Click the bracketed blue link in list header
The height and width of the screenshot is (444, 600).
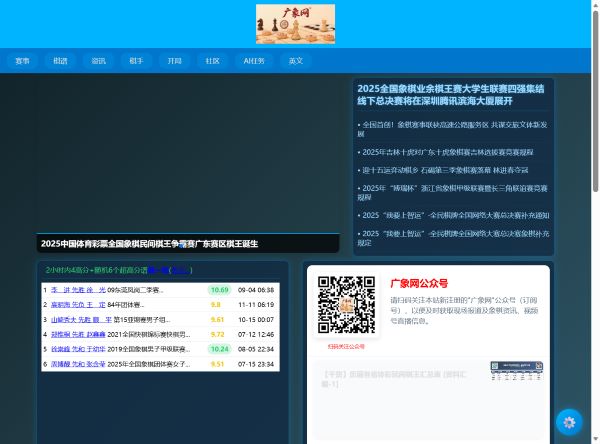pyautogui.click(x=180, y=270)
